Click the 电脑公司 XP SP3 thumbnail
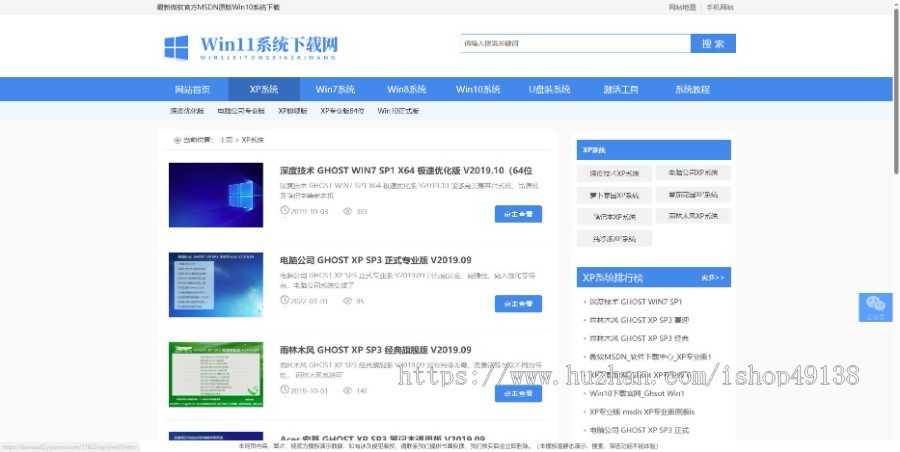The height and width of the screenshot is (452, 900). tap(216, 284)
